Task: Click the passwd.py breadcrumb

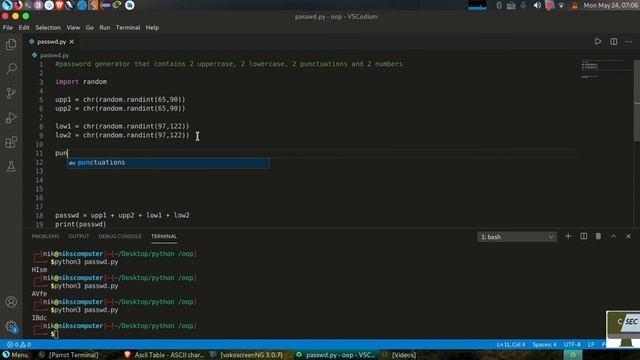Action: [54, 55]
